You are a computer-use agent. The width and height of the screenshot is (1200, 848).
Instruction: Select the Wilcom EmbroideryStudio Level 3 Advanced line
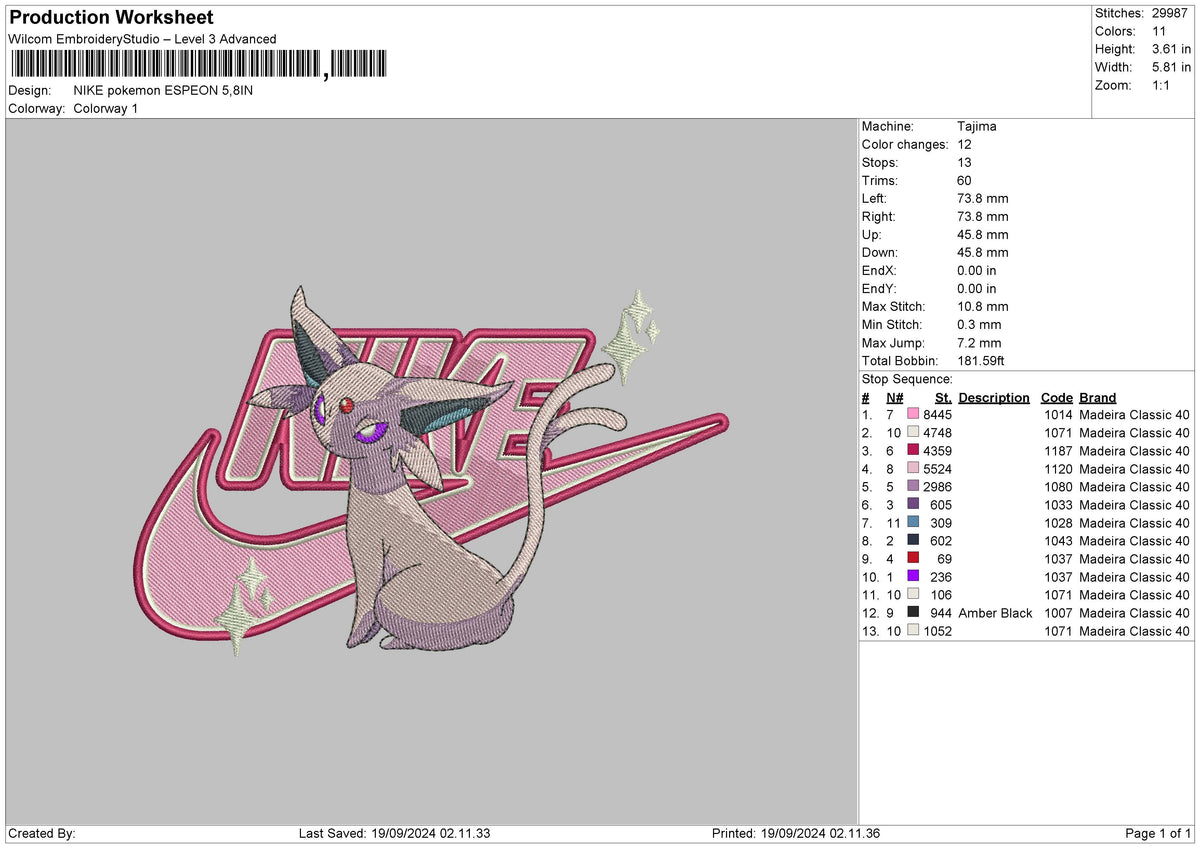point(143,39)
